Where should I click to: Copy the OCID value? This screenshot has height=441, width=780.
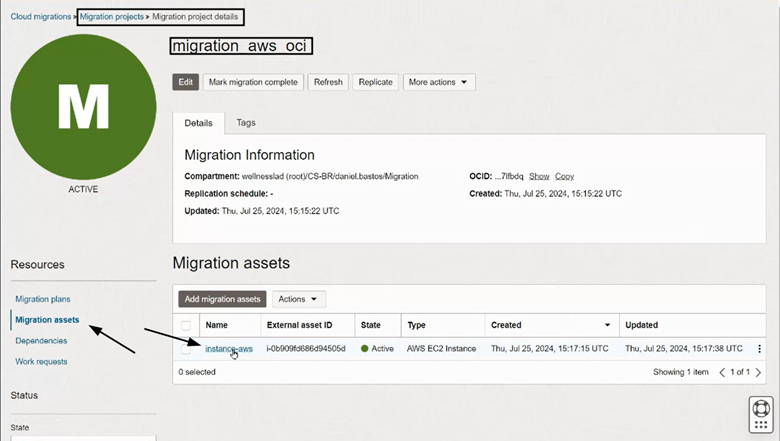click(x=565, y=176)
